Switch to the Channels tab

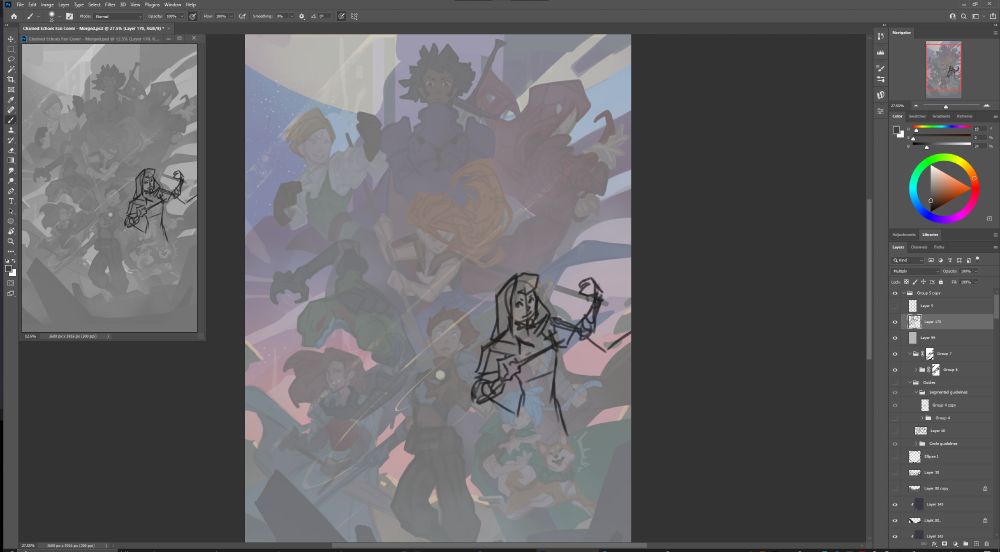[919, 247]
